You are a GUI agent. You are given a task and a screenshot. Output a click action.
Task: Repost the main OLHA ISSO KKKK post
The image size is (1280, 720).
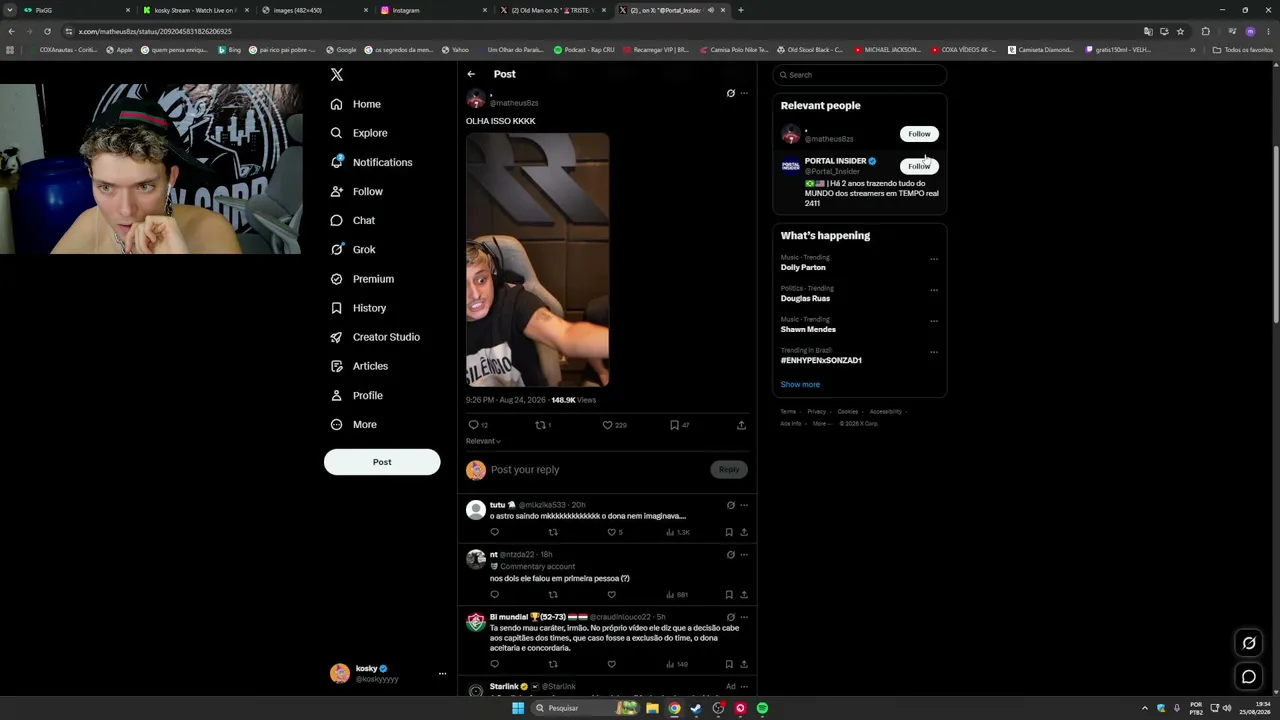point(540,425)
